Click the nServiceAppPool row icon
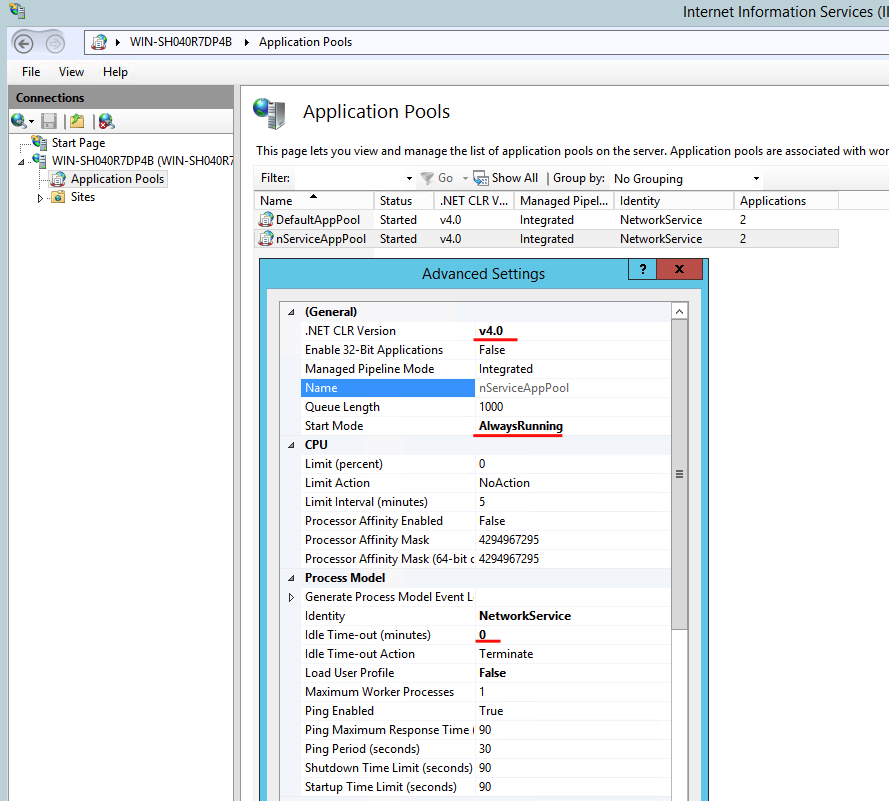889x801 pixels. pyautogui.click(x=266, y=239)
